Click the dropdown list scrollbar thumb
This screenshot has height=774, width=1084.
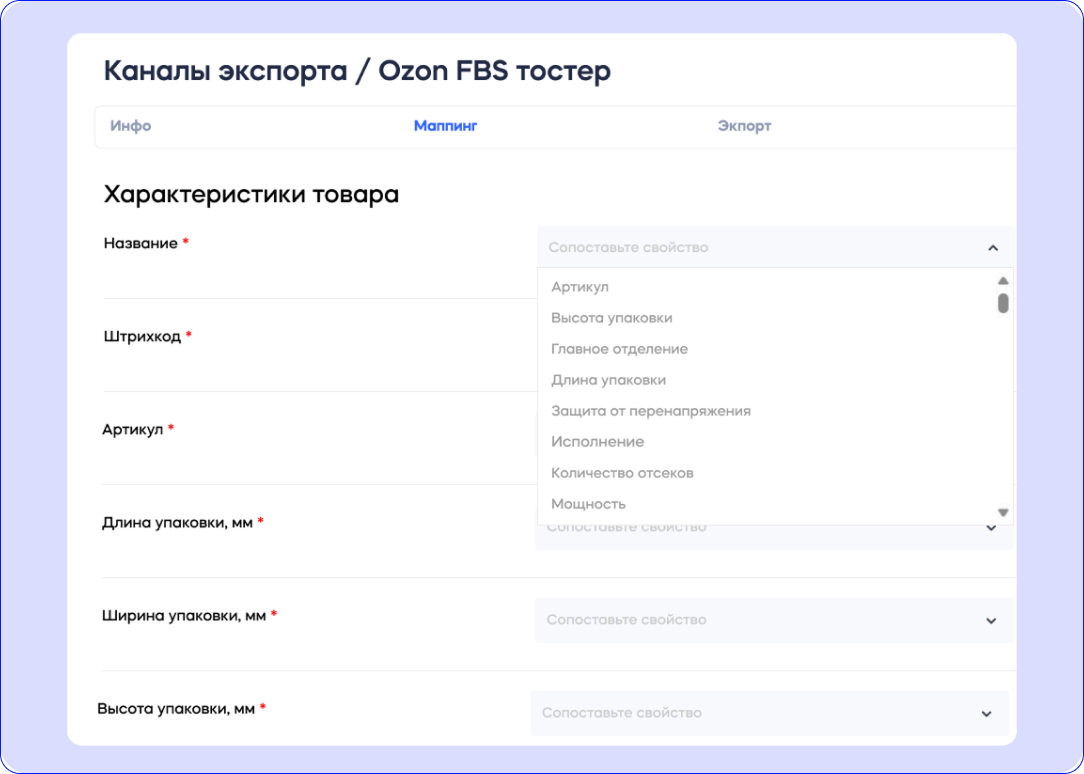pos(1003,302)
